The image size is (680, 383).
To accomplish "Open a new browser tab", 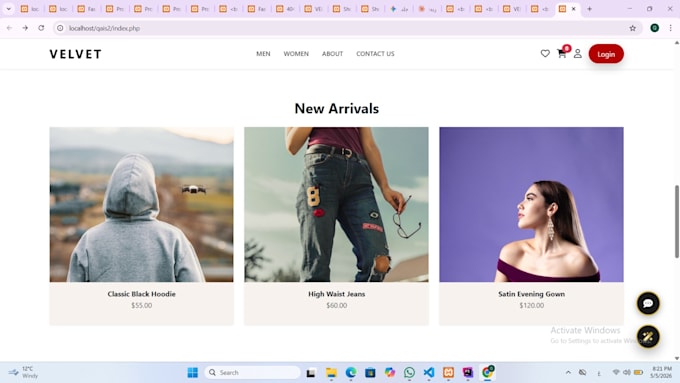I will 589,9.
